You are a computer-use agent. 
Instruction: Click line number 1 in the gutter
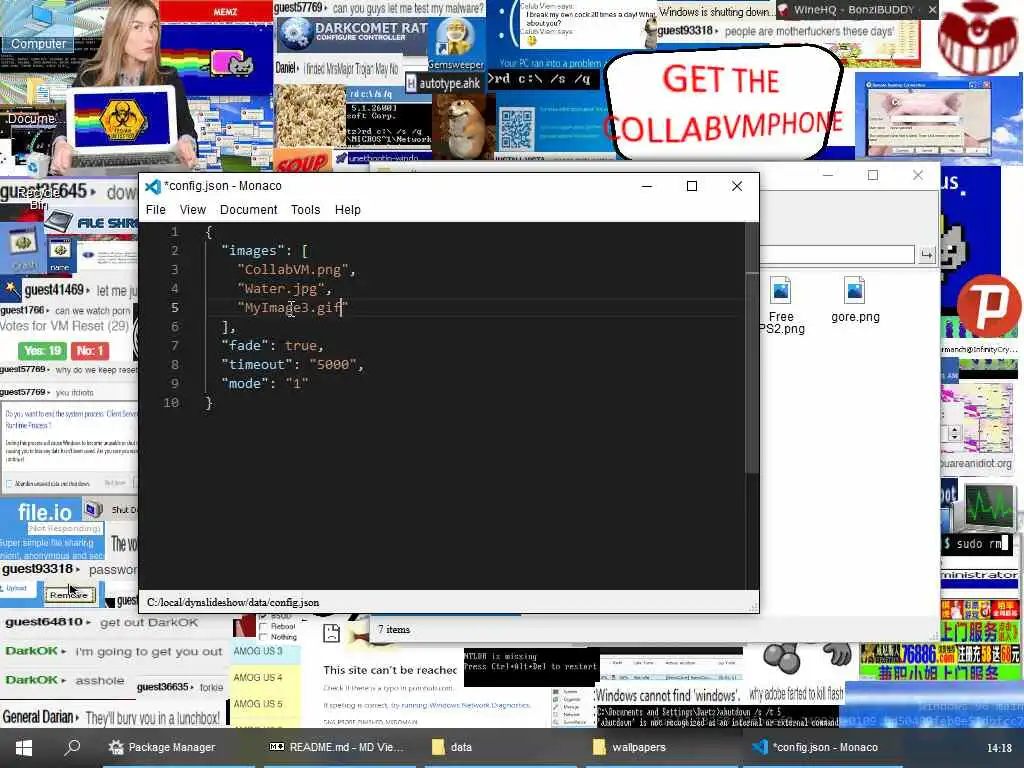[174, 232]
